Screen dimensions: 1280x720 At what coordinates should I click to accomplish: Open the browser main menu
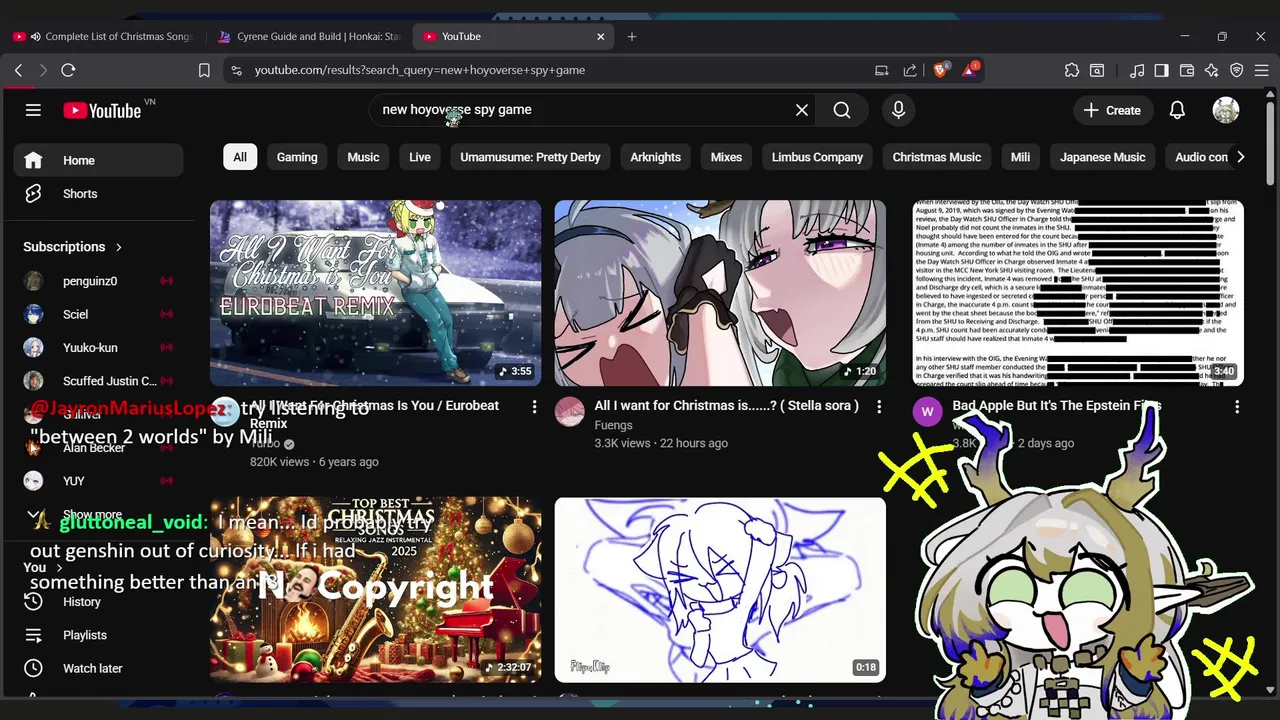pyautogui.click(x=1263, y=70)
